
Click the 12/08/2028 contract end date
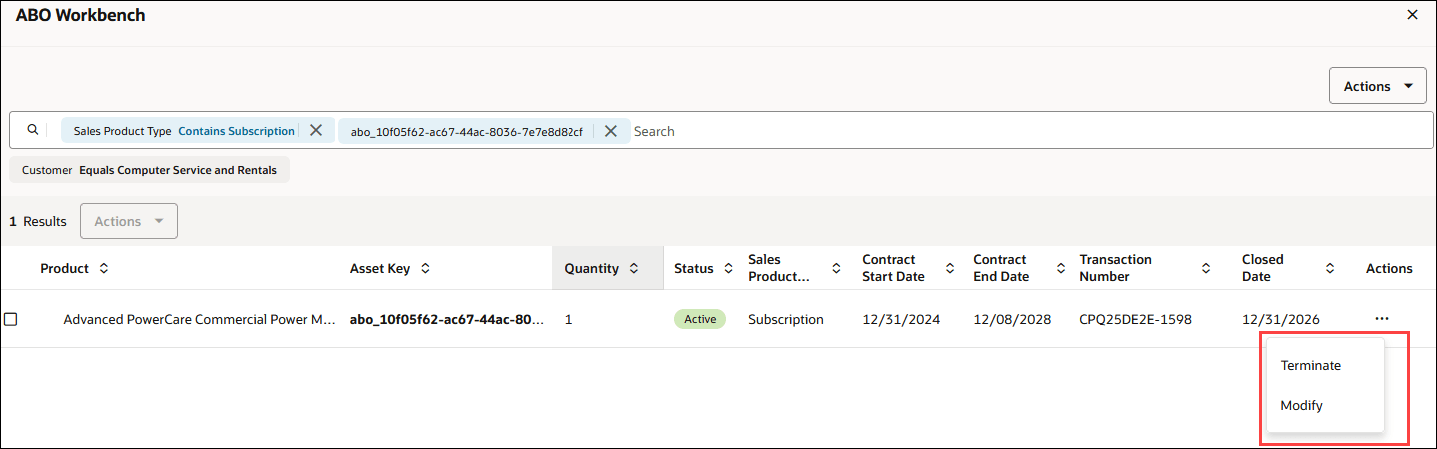point(1012,319)
